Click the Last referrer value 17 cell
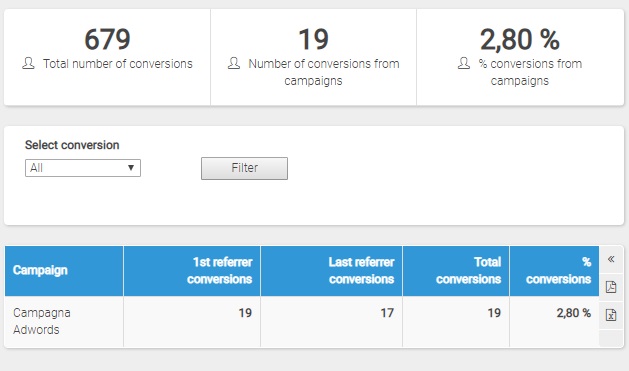 [x=331, y=322]
